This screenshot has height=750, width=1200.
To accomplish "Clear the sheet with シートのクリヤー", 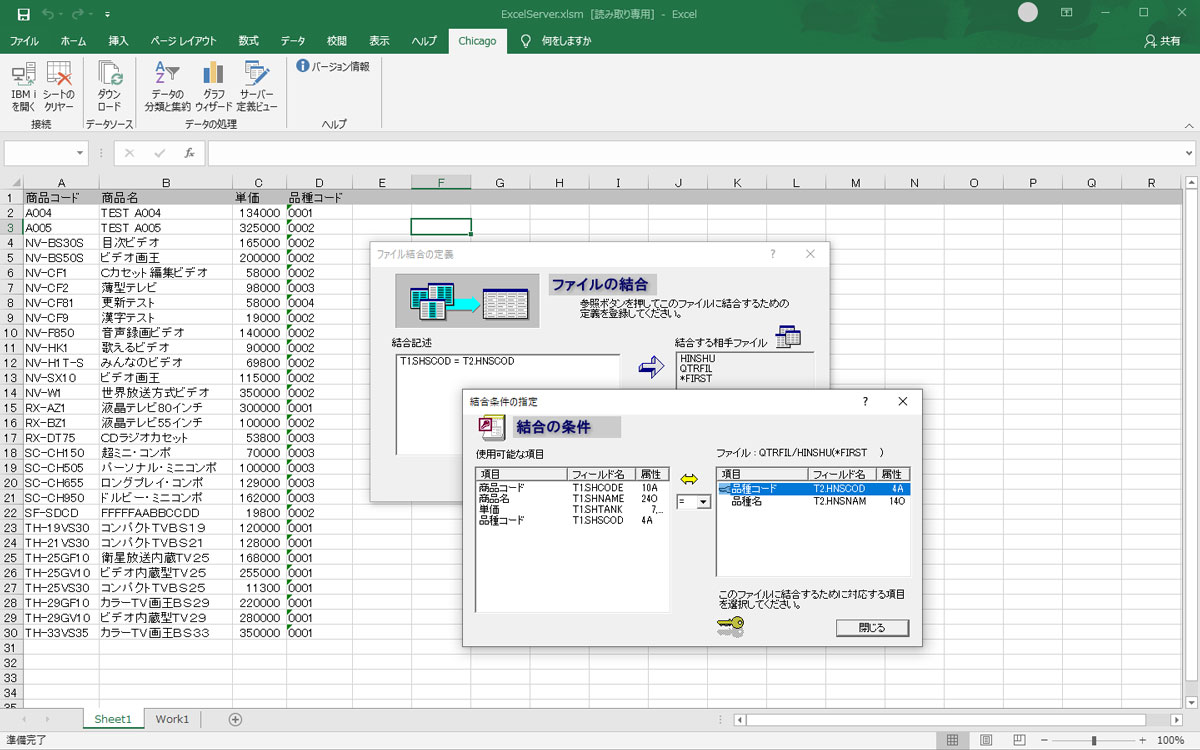I will coord(59,86).
